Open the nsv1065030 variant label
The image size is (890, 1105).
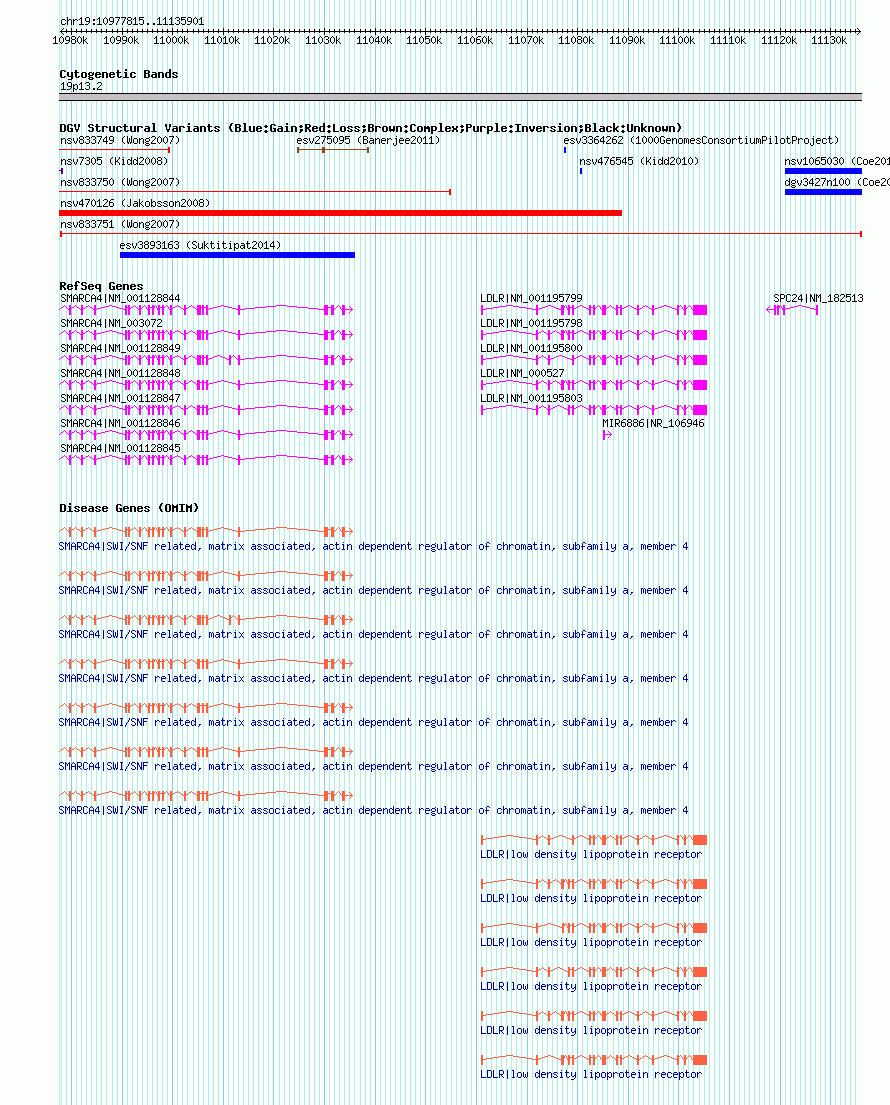pos(837,161)
